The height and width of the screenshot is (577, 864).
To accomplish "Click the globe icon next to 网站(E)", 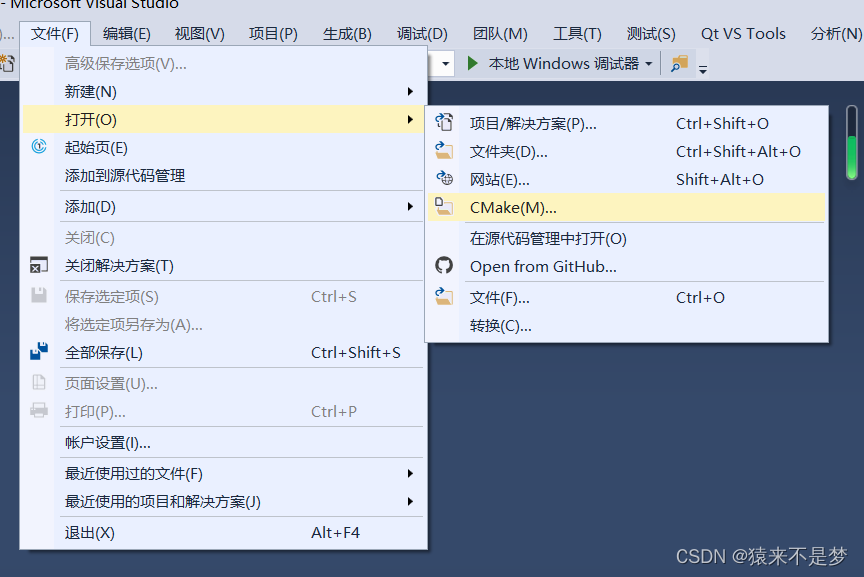I will pos(443,178).
